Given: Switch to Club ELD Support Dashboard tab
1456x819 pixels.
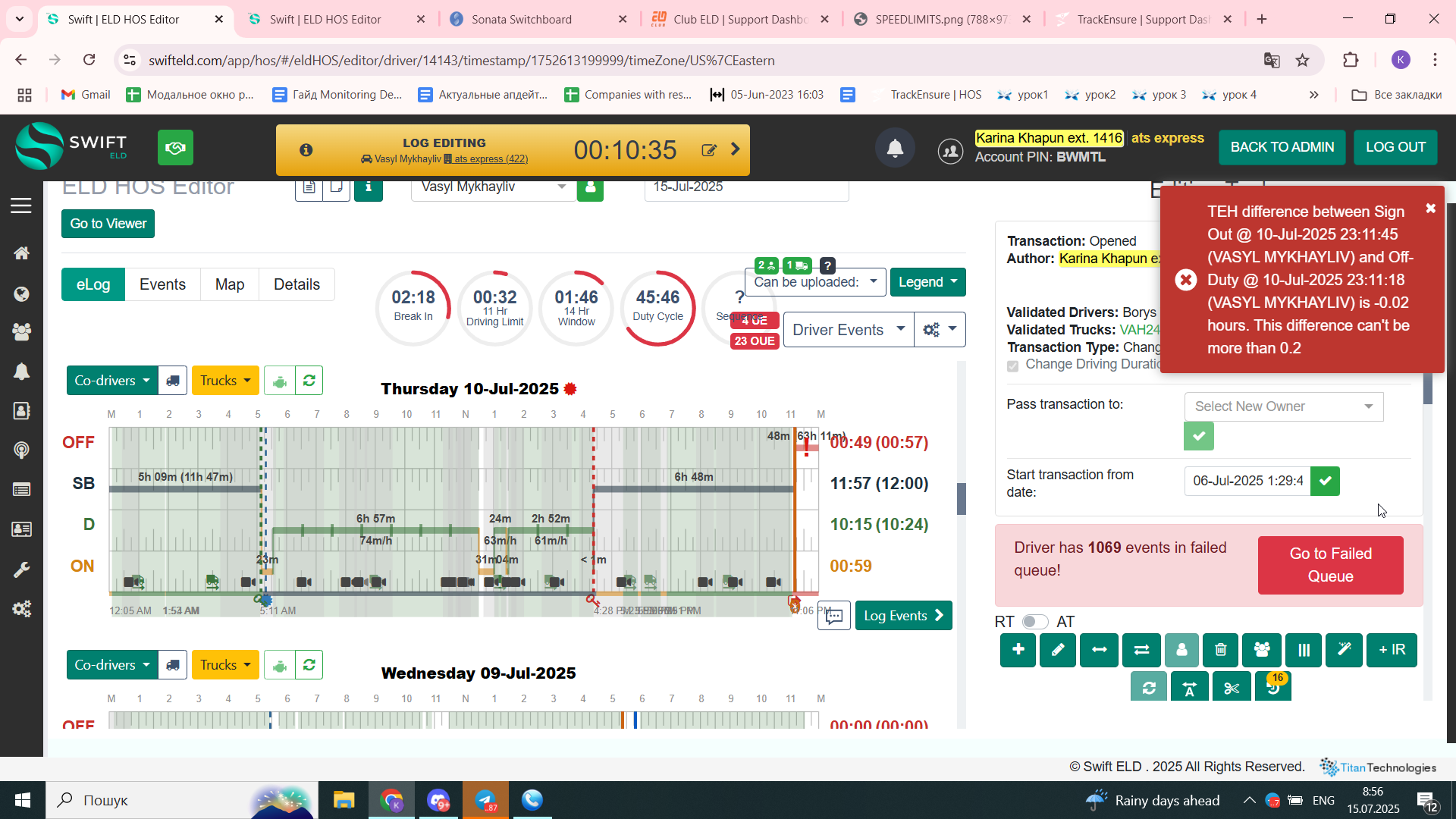Looking at the screenshot, I should click(739, 19).
